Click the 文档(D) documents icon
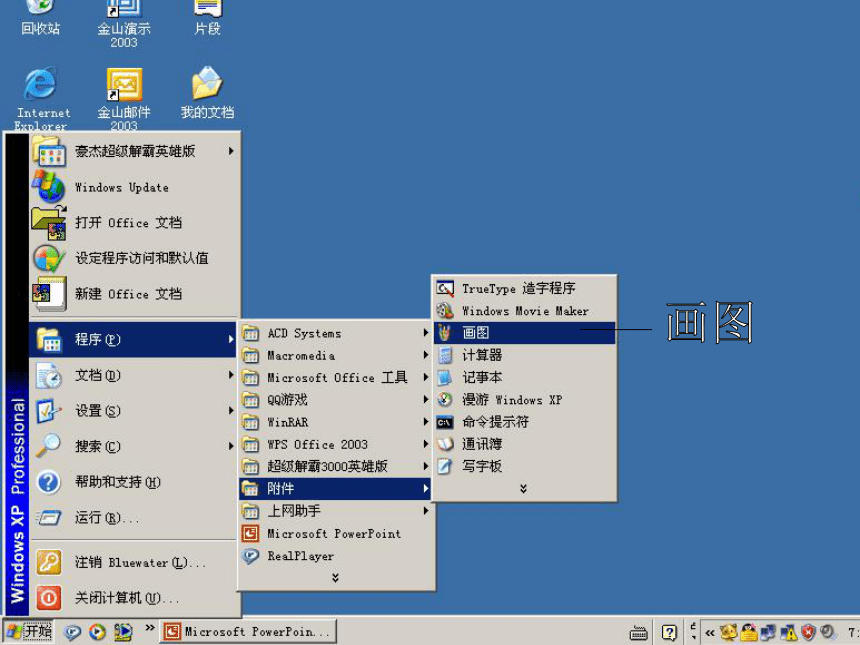This screenshot has width=860, height=645. 49,376
